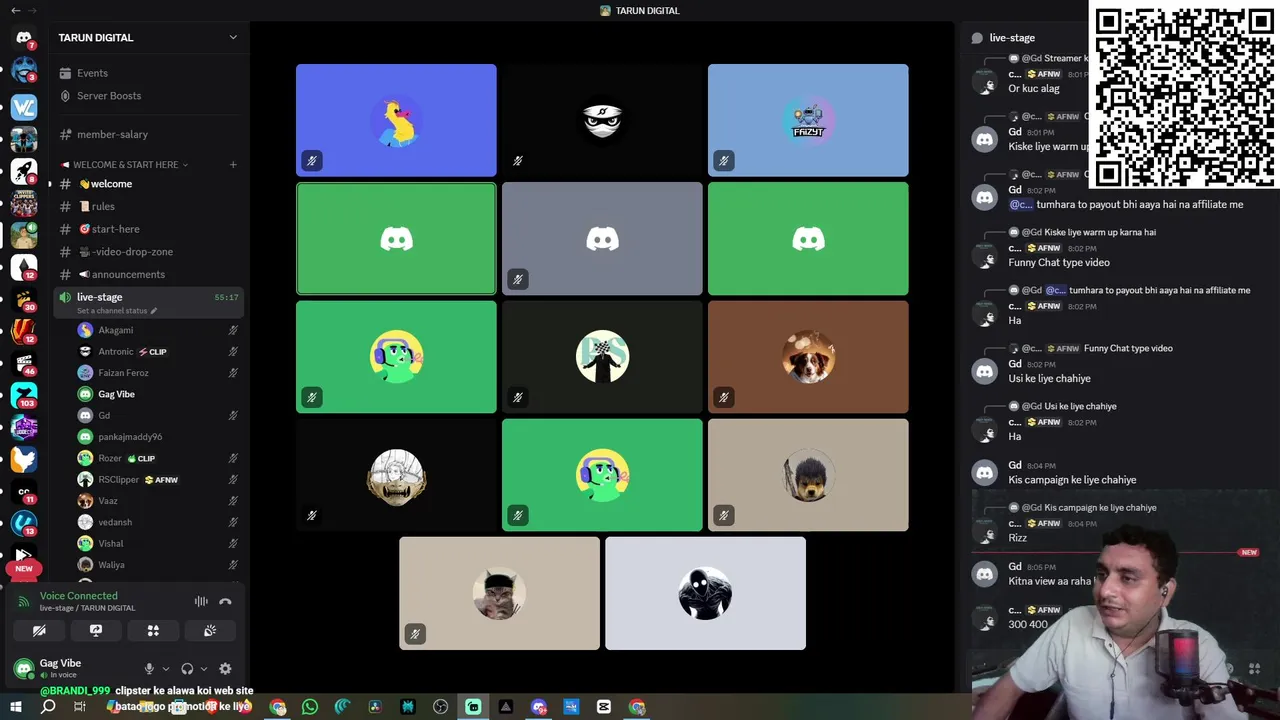Select Rozer in voice participant list
1280x720 pixels.
[158, 458]
